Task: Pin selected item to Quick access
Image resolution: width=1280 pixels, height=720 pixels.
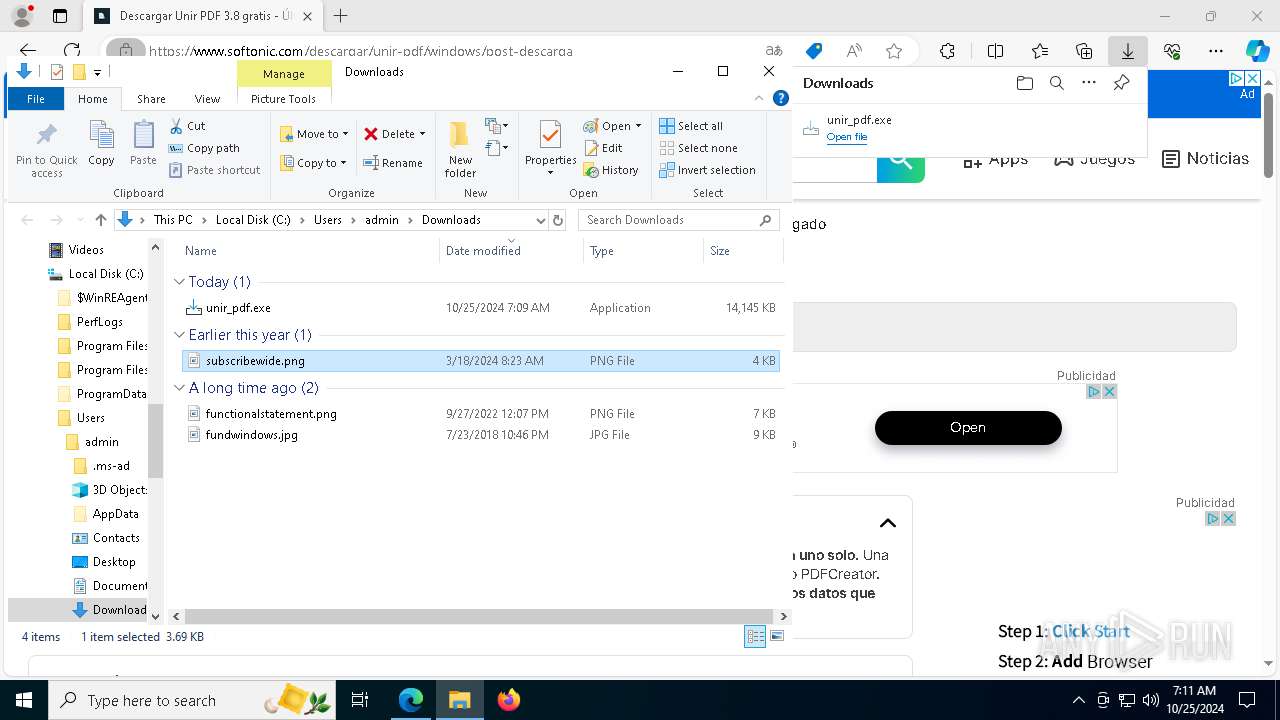Action: click(46, 150)
